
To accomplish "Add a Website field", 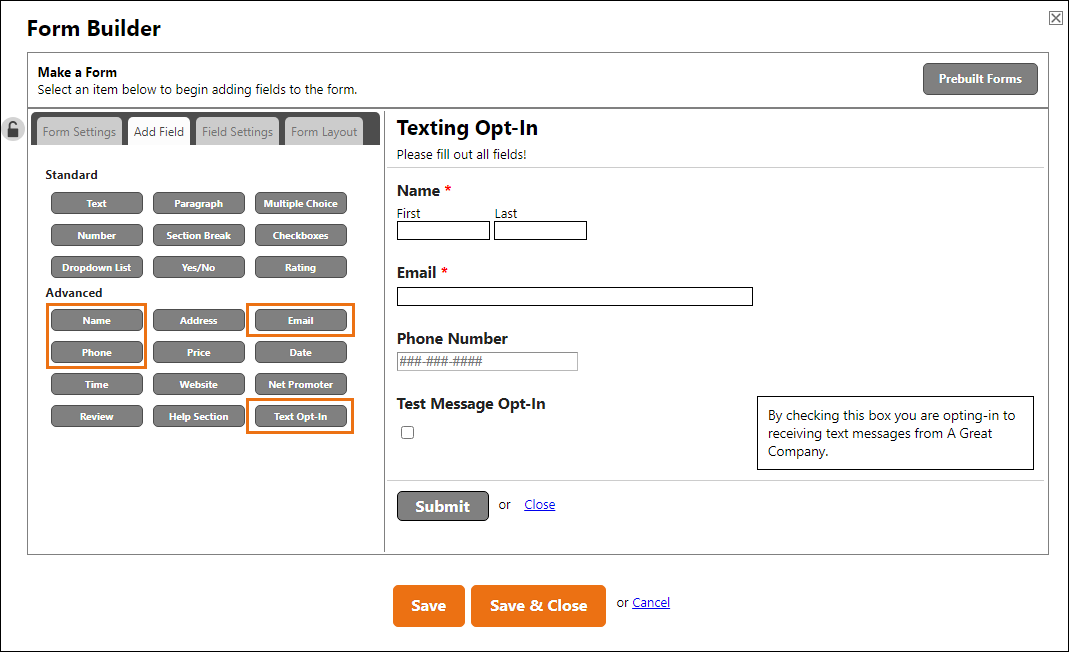I will tap(198, 385).
